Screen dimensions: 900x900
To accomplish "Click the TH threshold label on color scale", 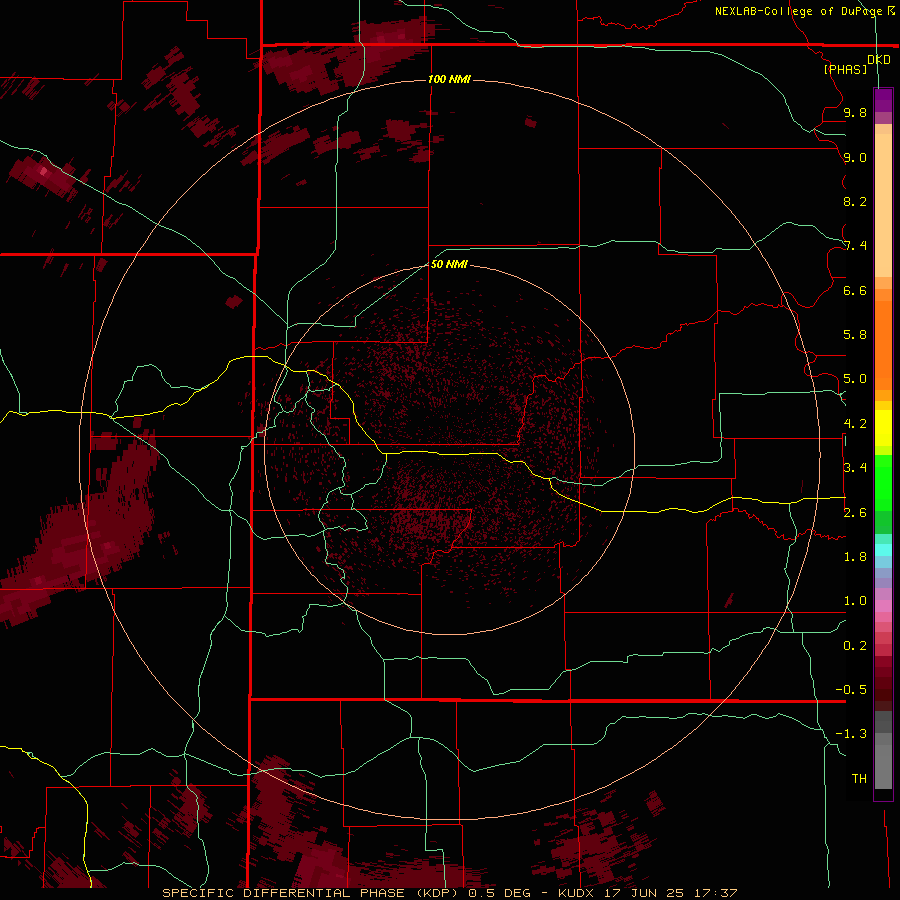I will coord(859,778).
